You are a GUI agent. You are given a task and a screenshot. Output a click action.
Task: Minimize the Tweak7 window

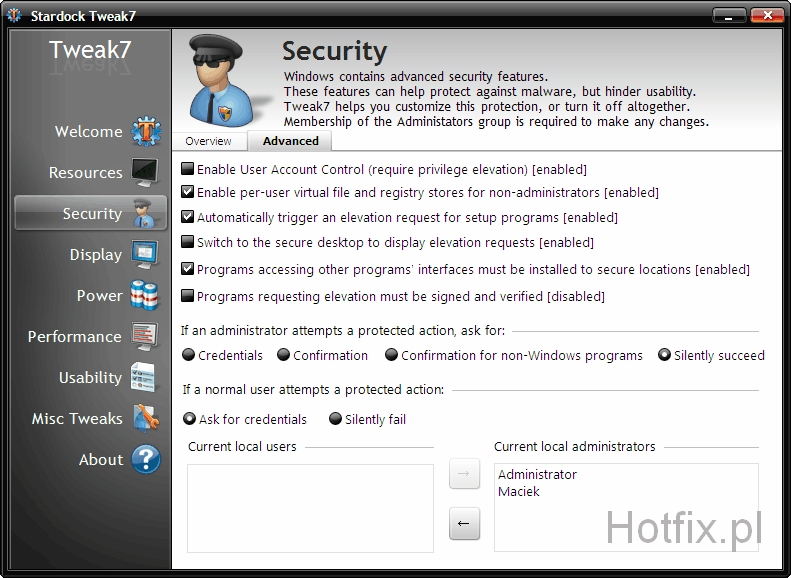[x=729, y=16]
